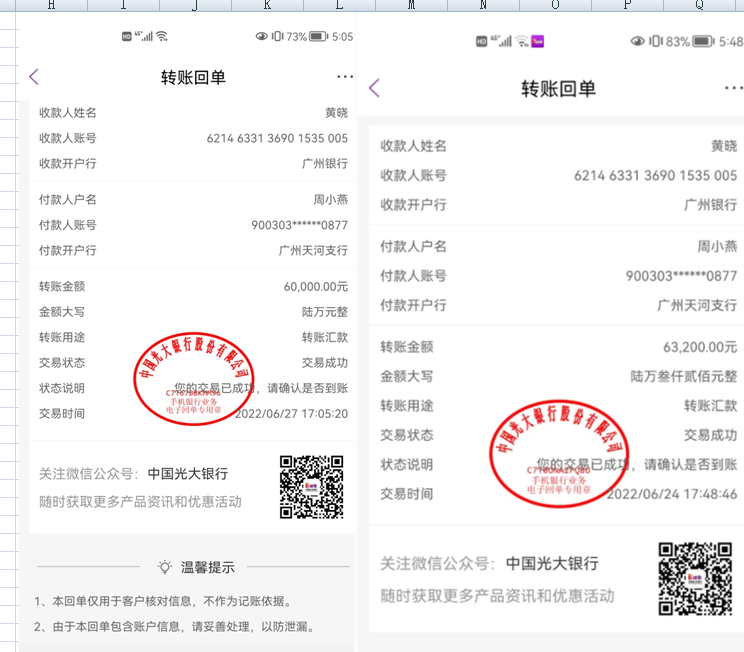Click QR code on left receipt
Viewport: 744px width, 652px height.
tap(311, 487)
